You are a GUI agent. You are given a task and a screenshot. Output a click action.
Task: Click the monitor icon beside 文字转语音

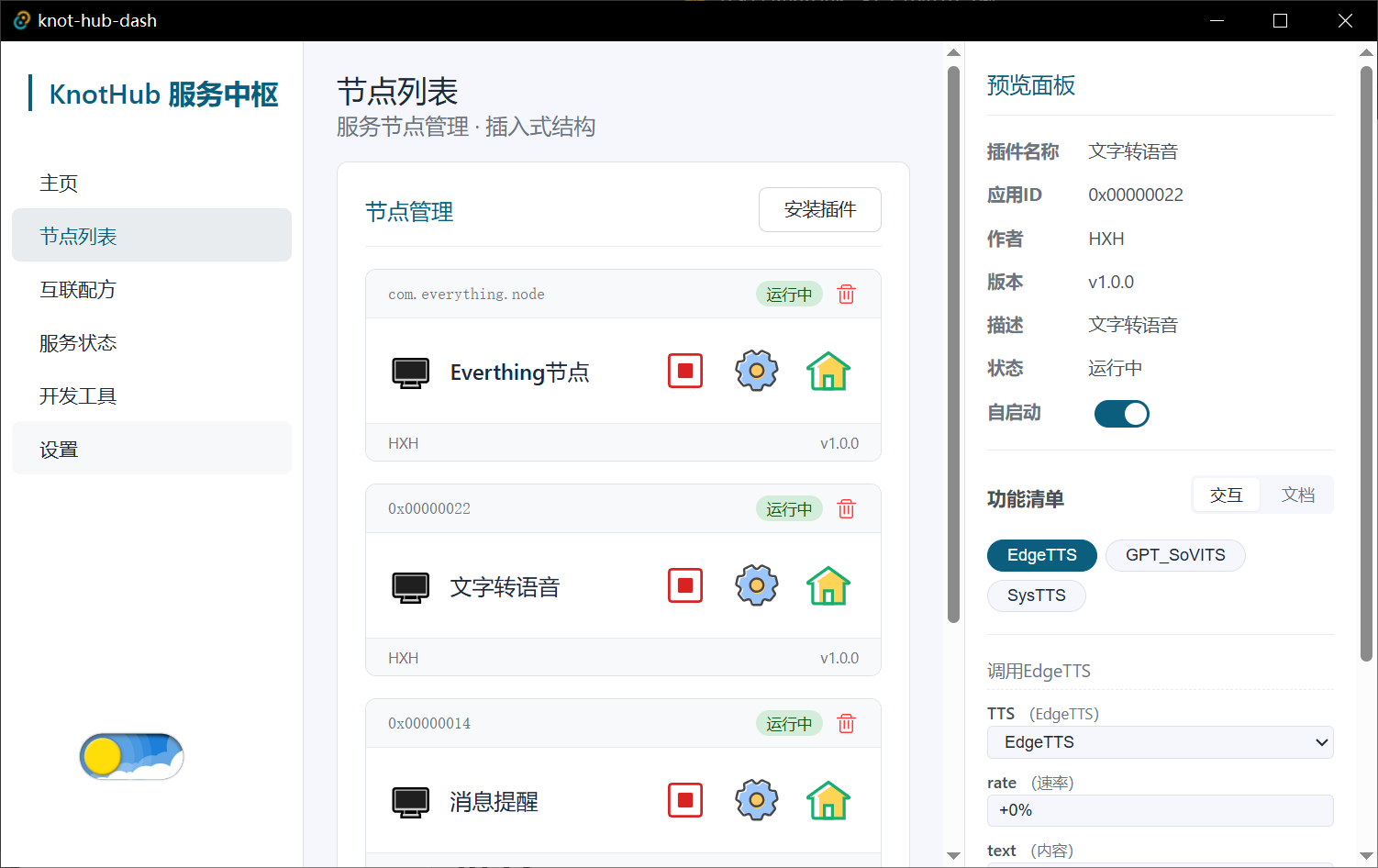coord(411,587)
